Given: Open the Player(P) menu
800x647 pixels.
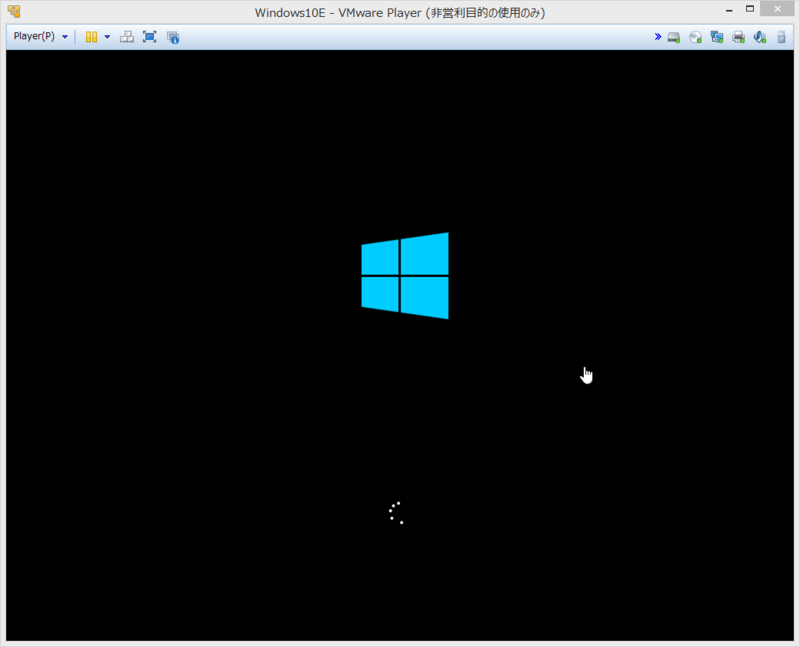Looking at the screenshot, I should (x=40, y=37).
